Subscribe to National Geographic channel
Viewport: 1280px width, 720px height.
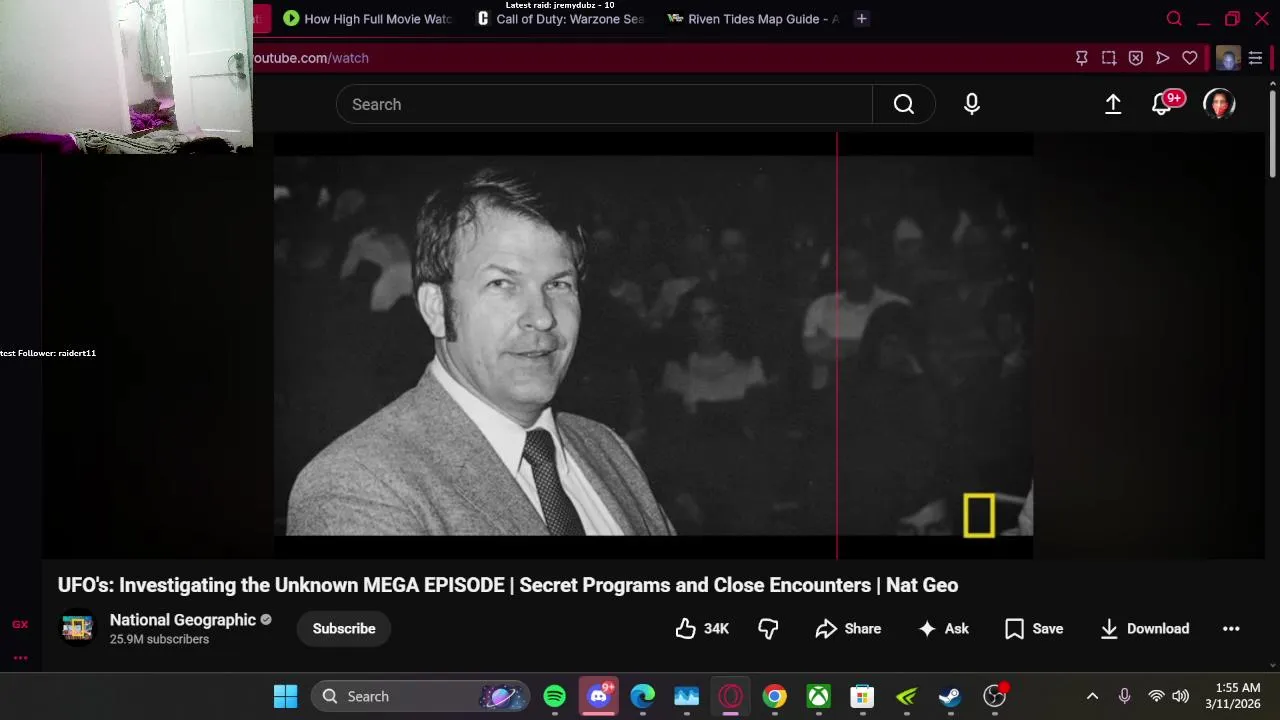[x=344, y=629]
